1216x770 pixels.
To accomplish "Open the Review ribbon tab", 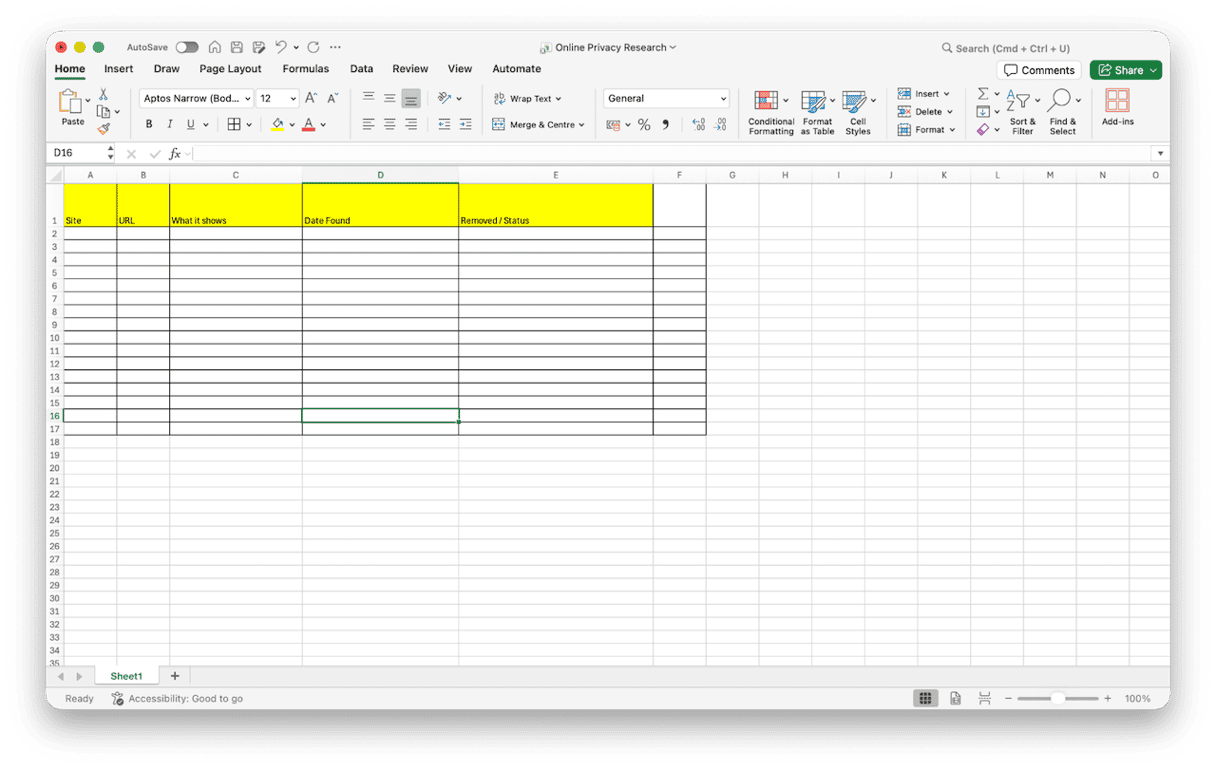I will click(x=410, y=69).
